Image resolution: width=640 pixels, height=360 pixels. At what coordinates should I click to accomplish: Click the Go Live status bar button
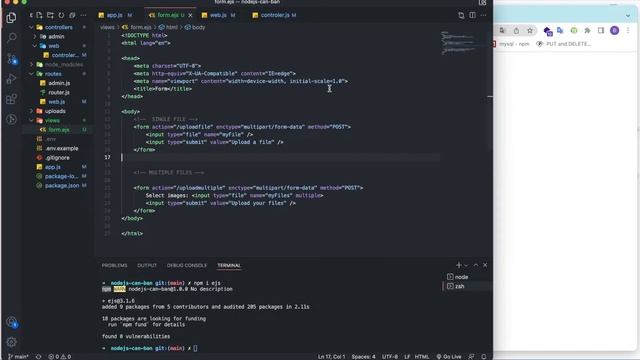pyautogui.click(x=449, y=356)
